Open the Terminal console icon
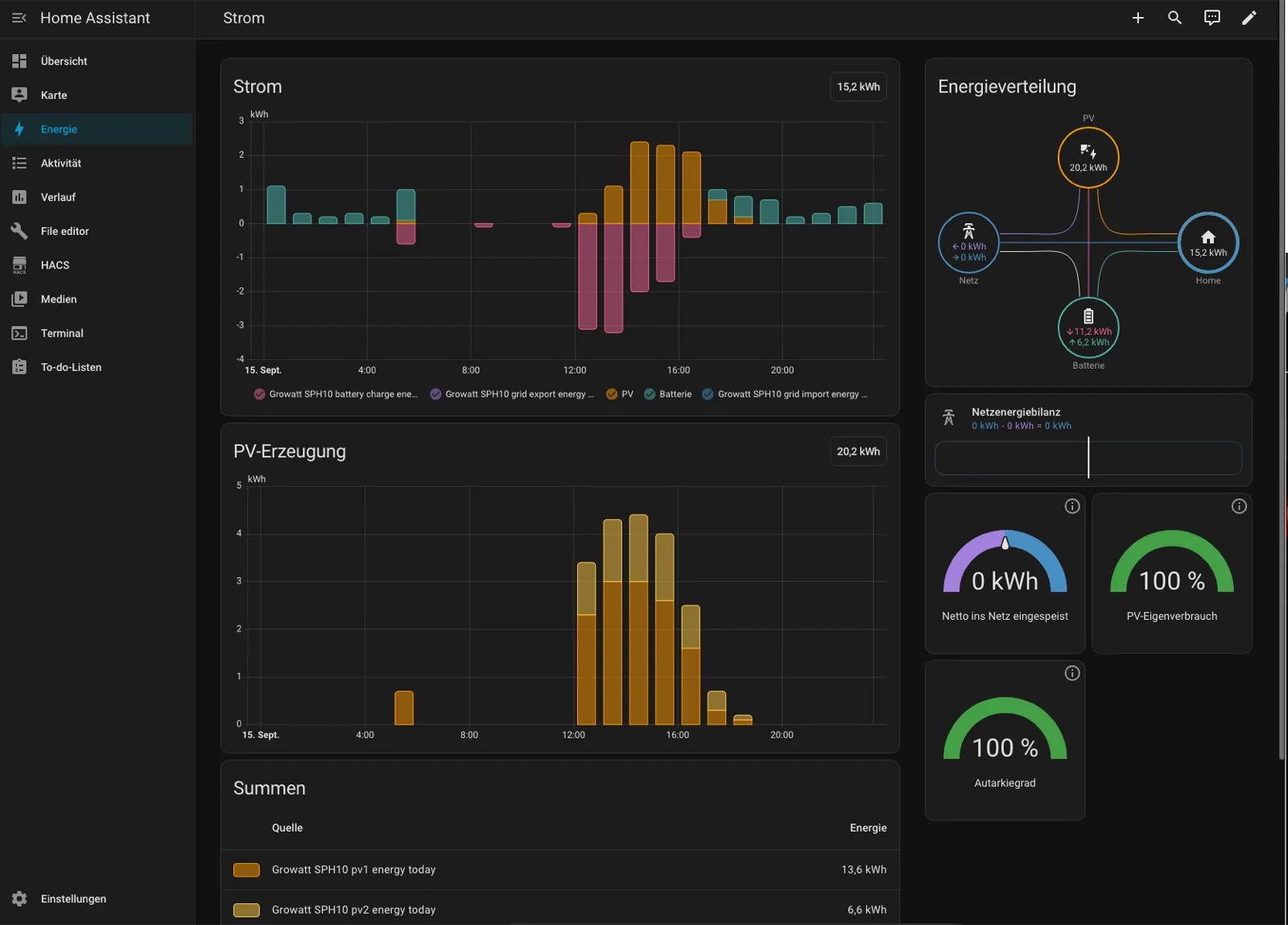Viewport: 1288px width, 925px height. [19, 333]
